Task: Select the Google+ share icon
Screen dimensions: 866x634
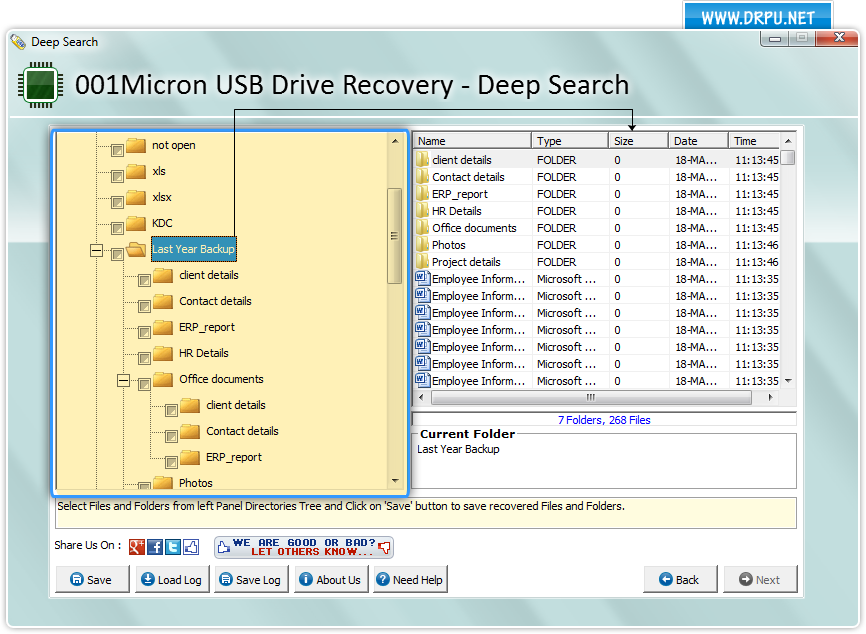Action: 135,546
